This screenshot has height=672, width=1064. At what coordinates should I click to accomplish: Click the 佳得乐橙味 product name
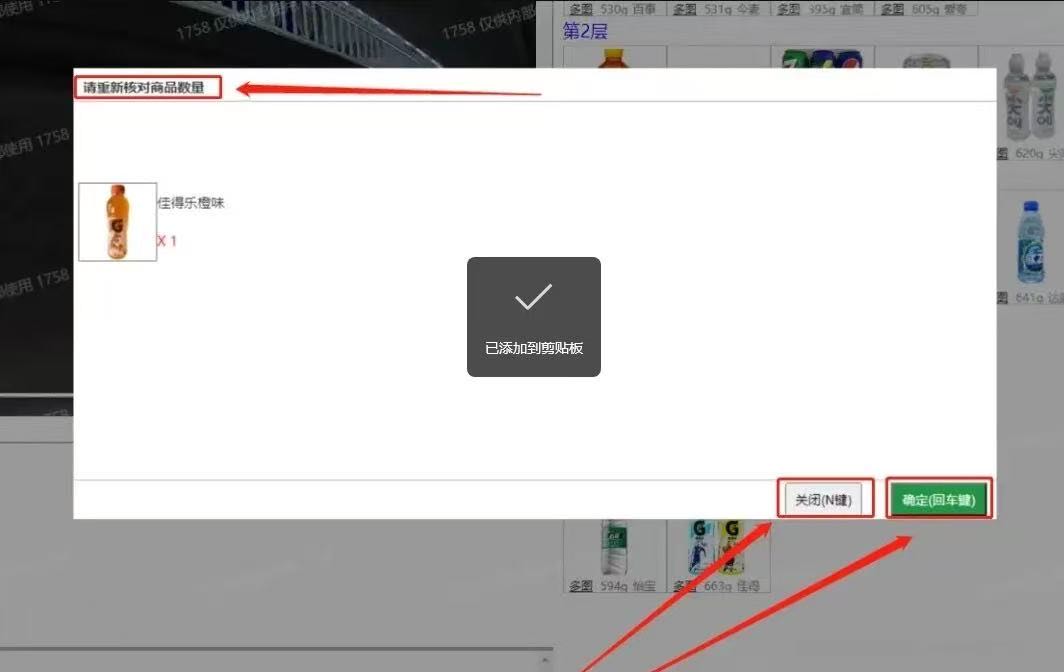point(191,202)
